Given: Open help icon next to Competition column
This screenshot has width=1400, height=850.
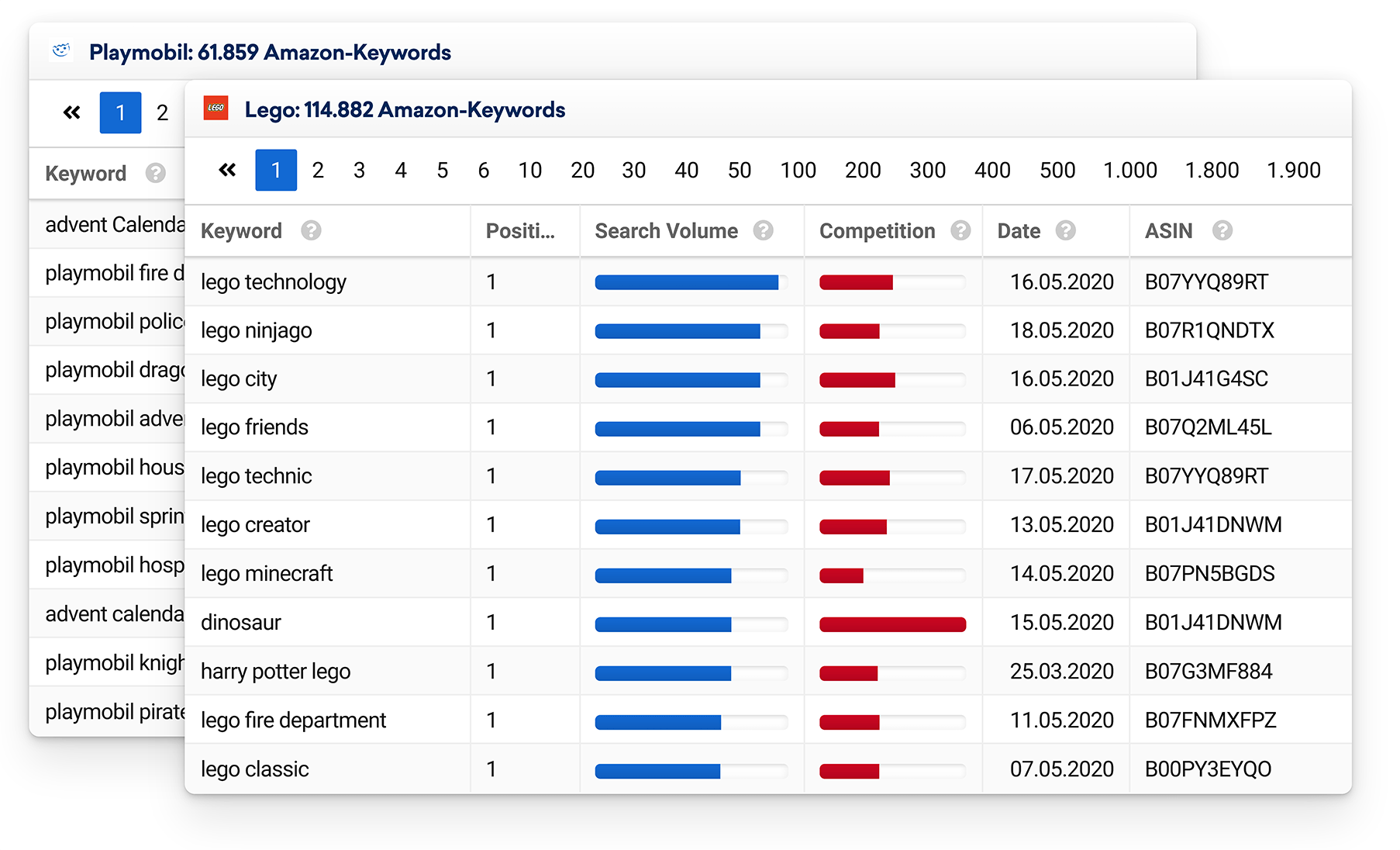Looking at the screenshot, I should 960,230.
